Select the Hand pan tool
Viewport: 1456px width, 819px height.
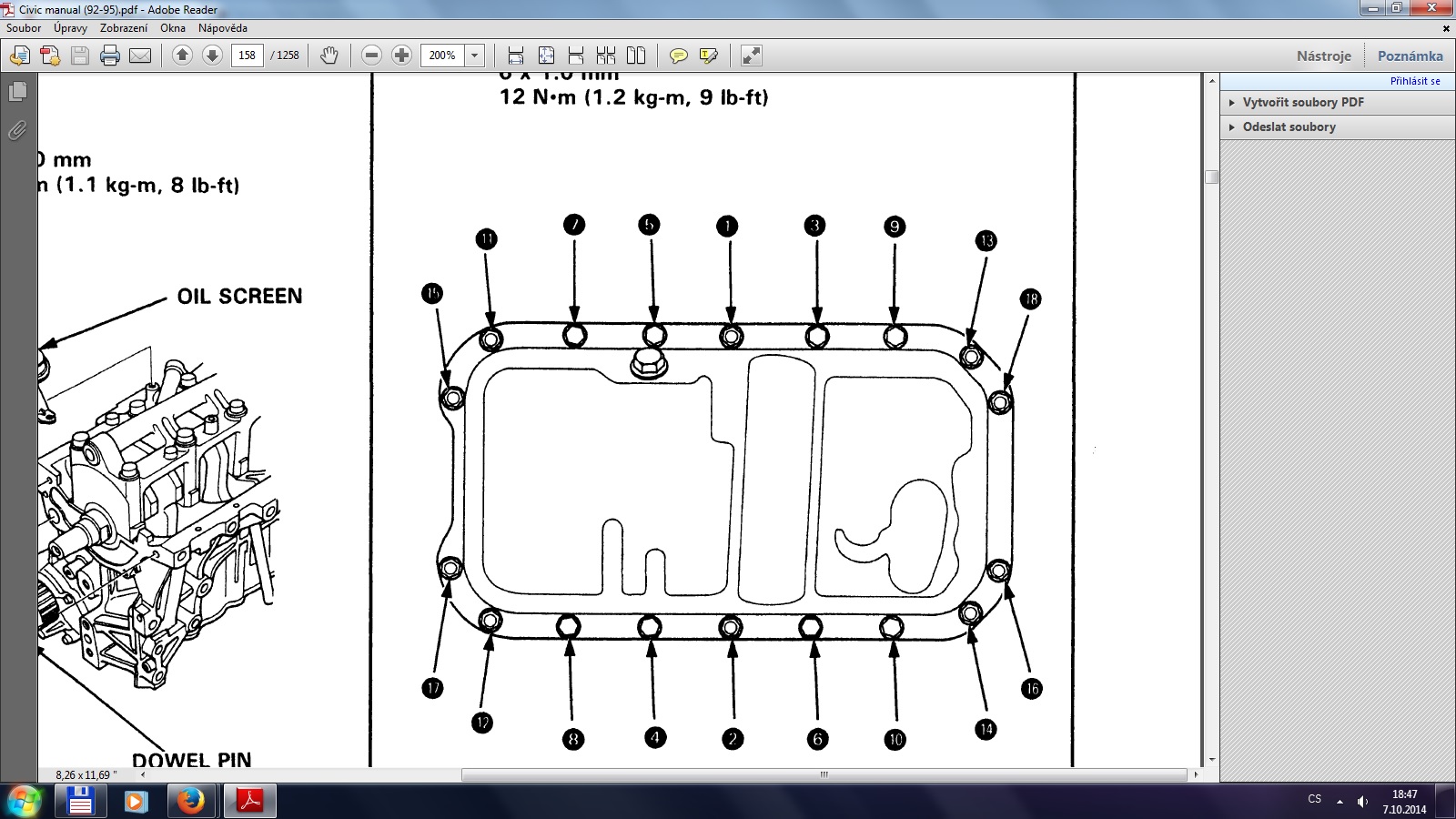pos(329,56)
